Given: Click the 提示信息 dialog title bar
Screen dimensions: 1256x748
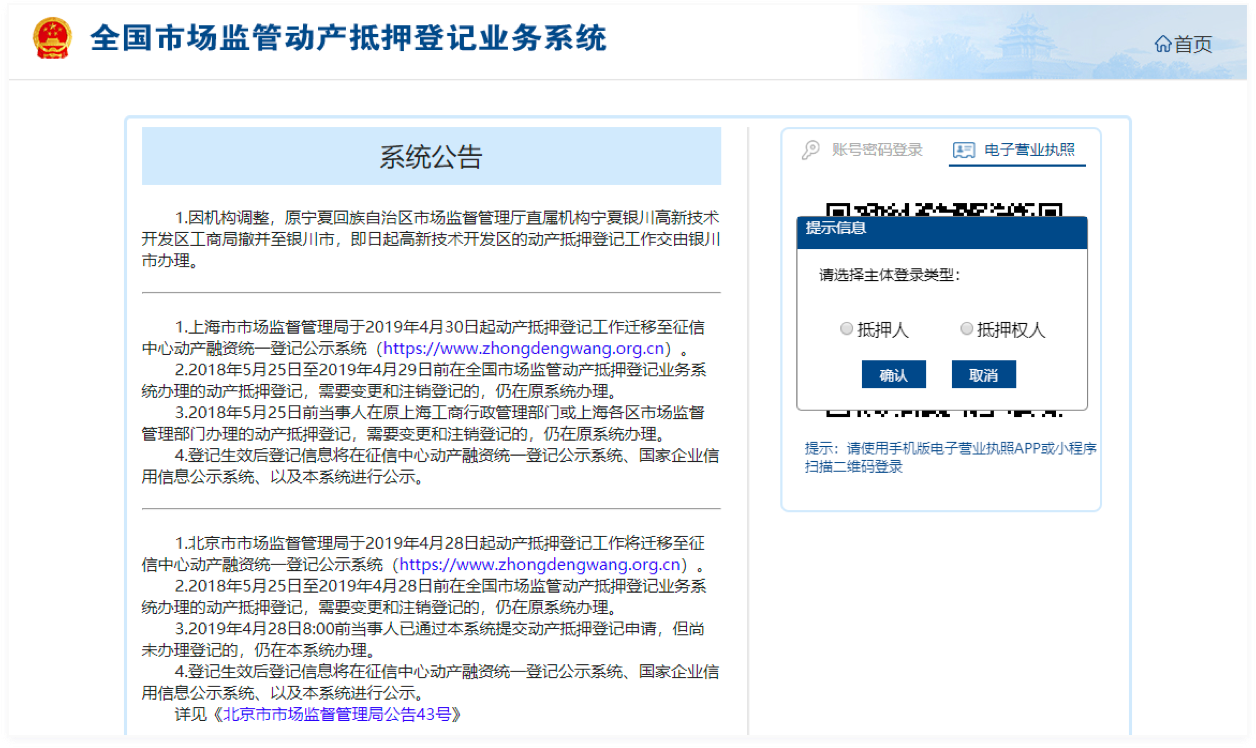Looking at the screenshot, I should [x=941, y=229].
